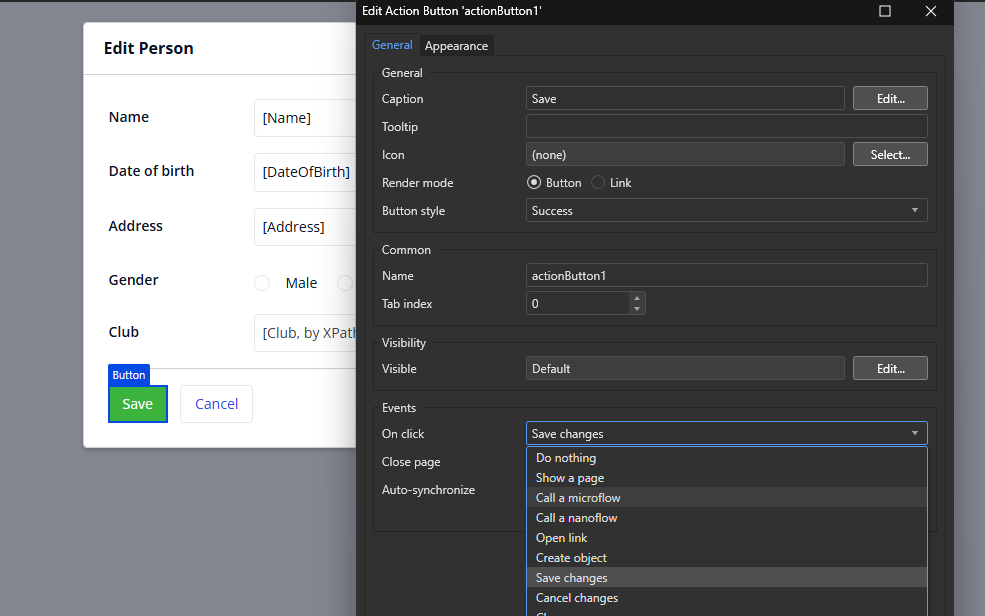985x616 pixels.
Task: Increase the Tab index value
Action: (637, 298)
